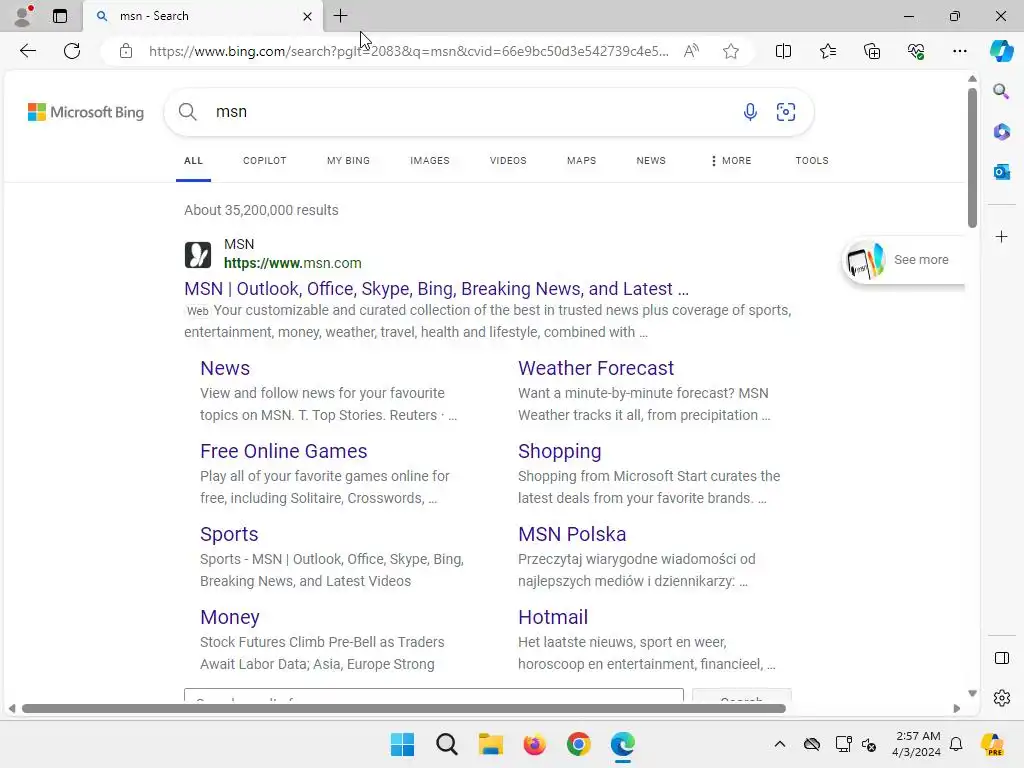Open MSN main result title link
This screenshot has width=1024, height=768.
436,289
